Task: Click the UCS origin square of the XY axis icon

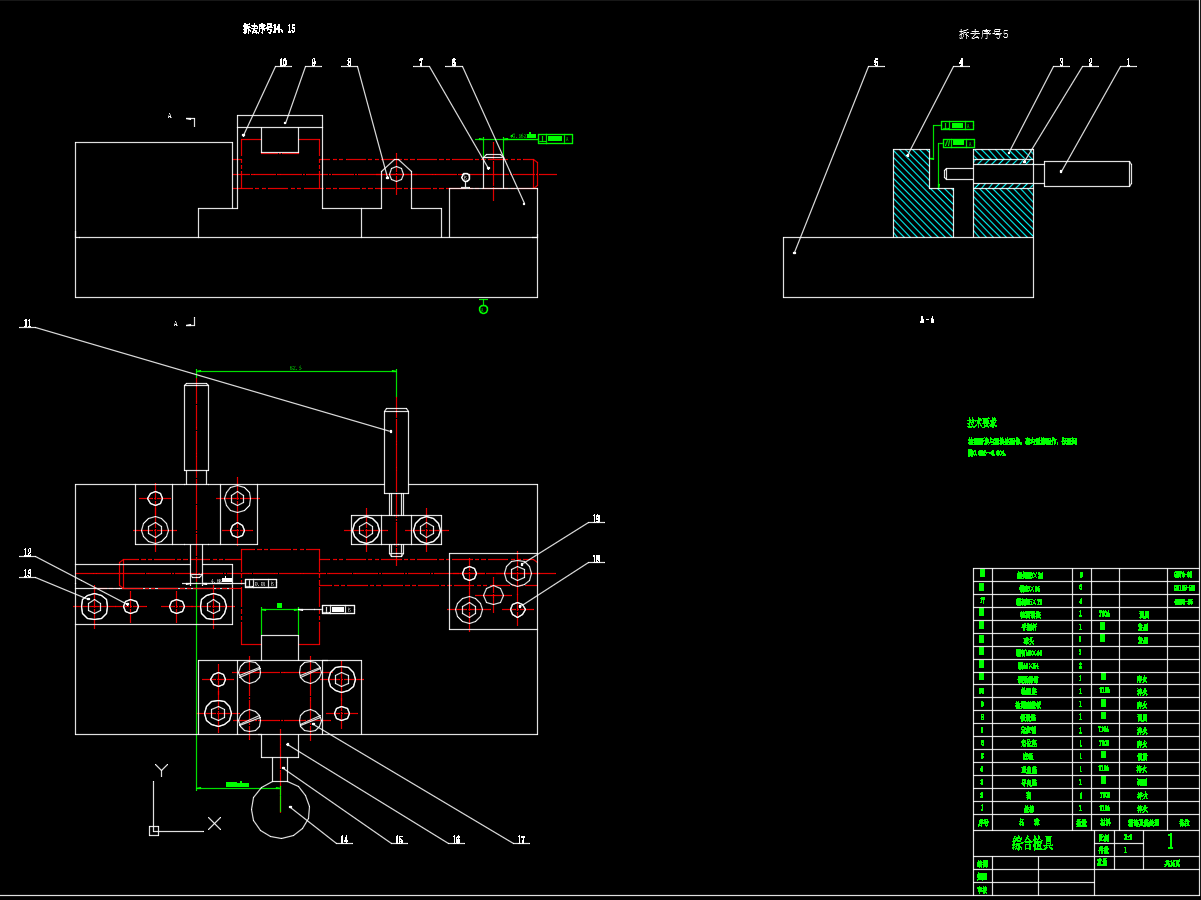Action: click(x=154, y=830)
